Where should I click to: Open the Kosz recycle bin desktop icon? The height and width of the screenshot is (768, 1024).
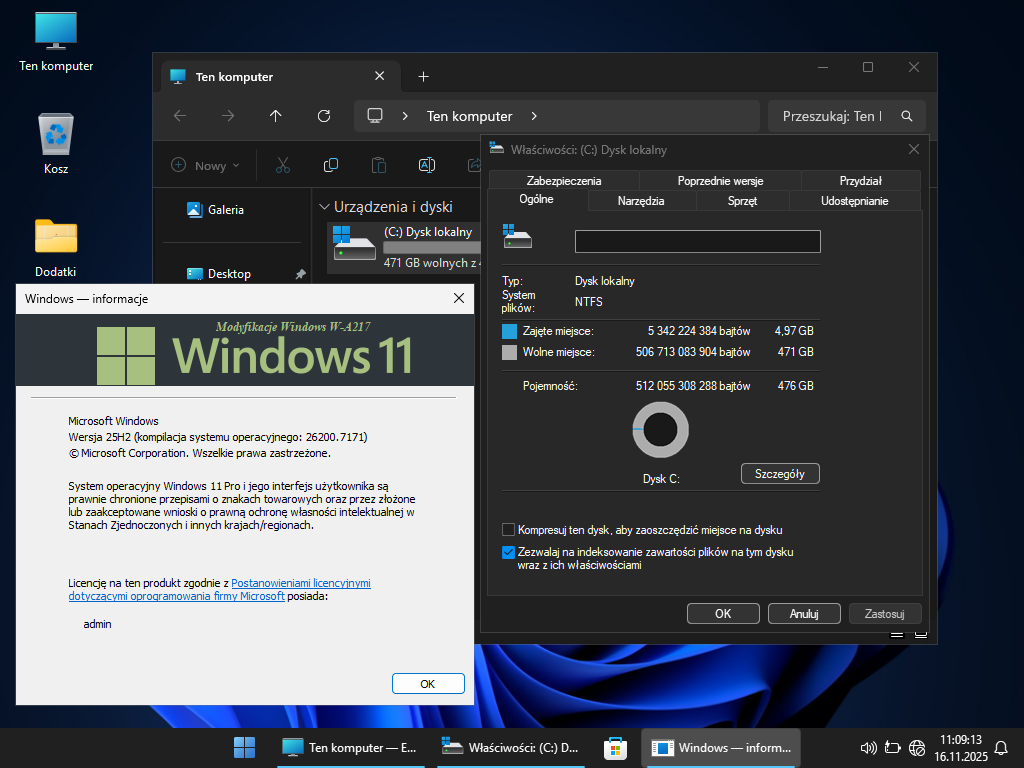(56, 135)
